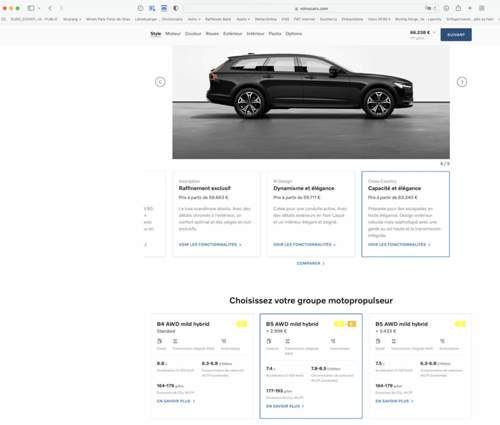Image resolution: width=500 pixels, height=425 pixels.
Task: Switch to the Moteur tab
Action: [173, 34]
